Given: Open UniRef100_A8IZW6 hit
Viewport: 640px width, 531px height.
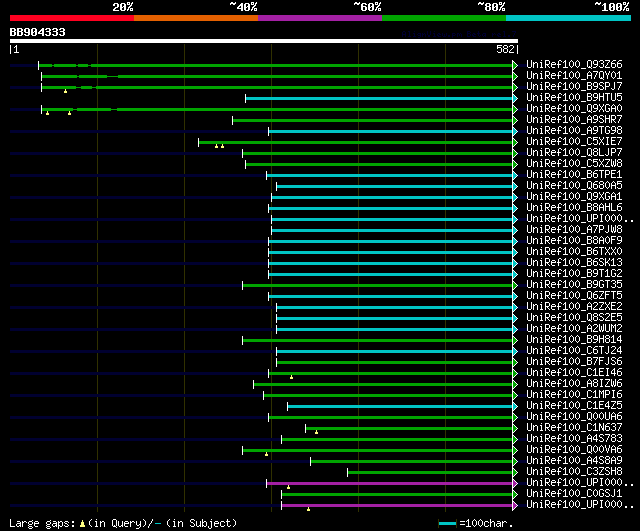Looking at the screenshot, I should 574,384.
